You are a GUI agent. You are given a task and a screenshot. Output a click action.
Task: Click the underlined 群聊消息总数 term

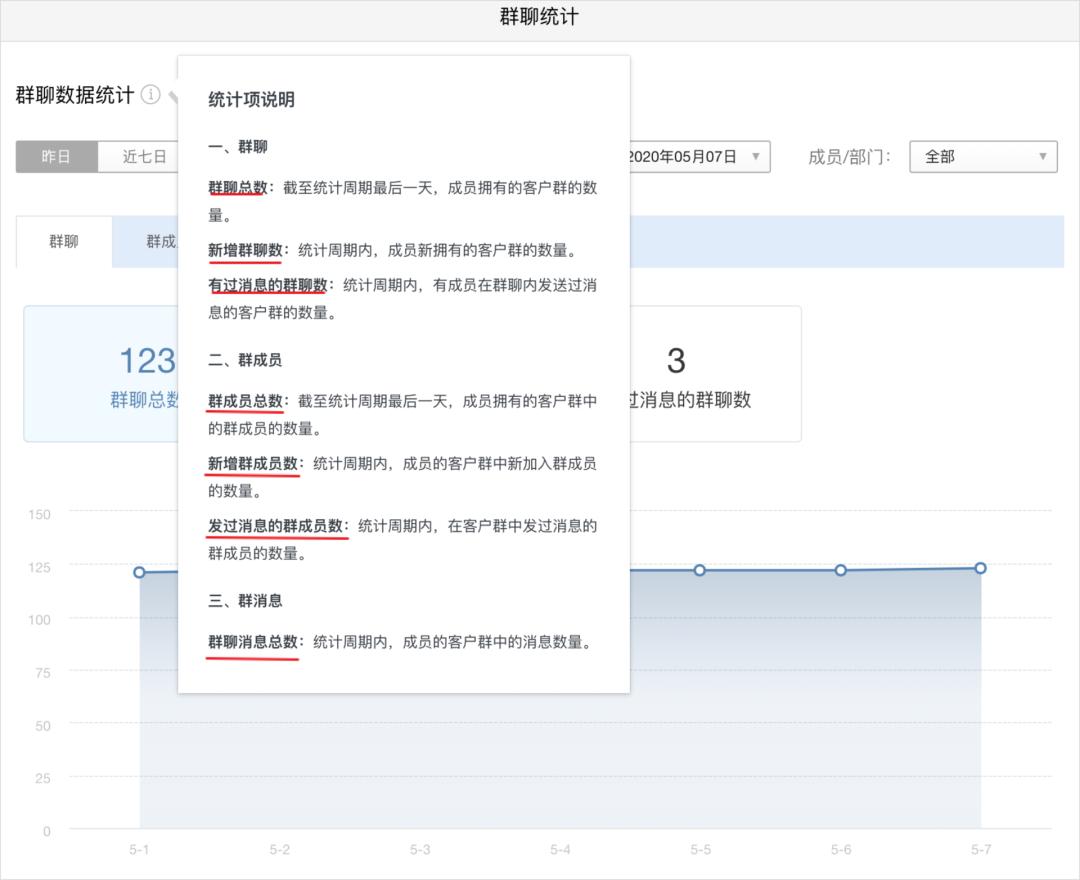(253, 642)
